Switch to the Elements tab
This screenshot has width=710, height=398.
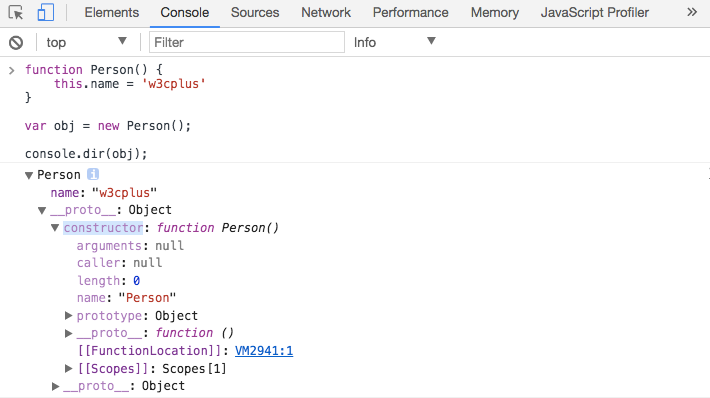point(111,13)
